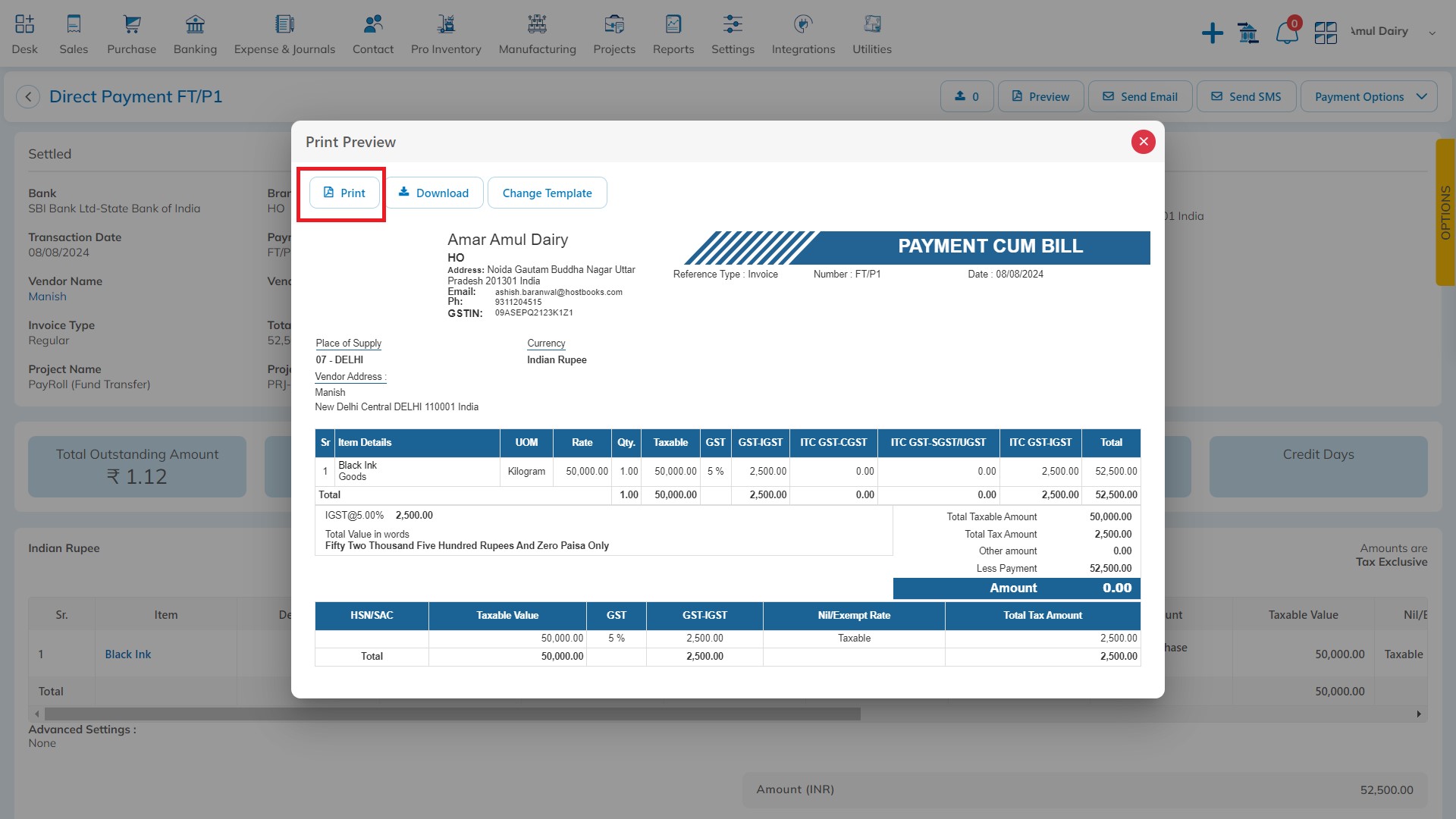The height and width of the screenshot is (819, 1456).
Task: Open Pro Inventory icon
Action: point(446,24)
